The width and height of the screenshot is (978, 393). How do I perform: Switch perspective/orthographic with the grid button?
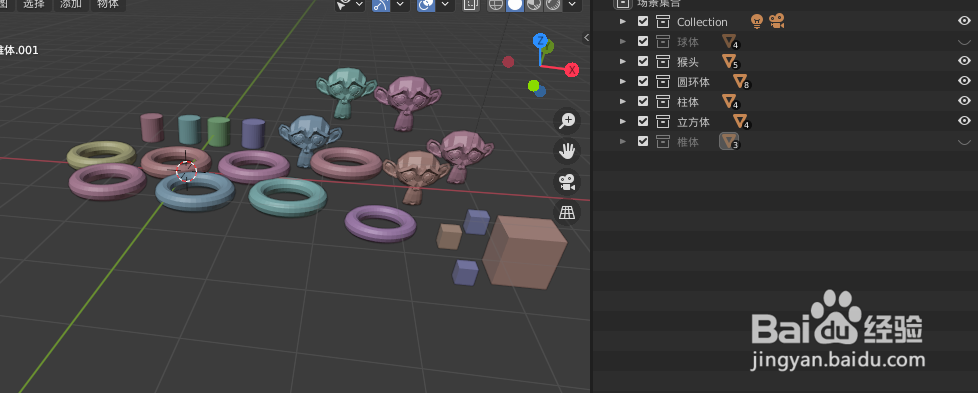point(567,213)
